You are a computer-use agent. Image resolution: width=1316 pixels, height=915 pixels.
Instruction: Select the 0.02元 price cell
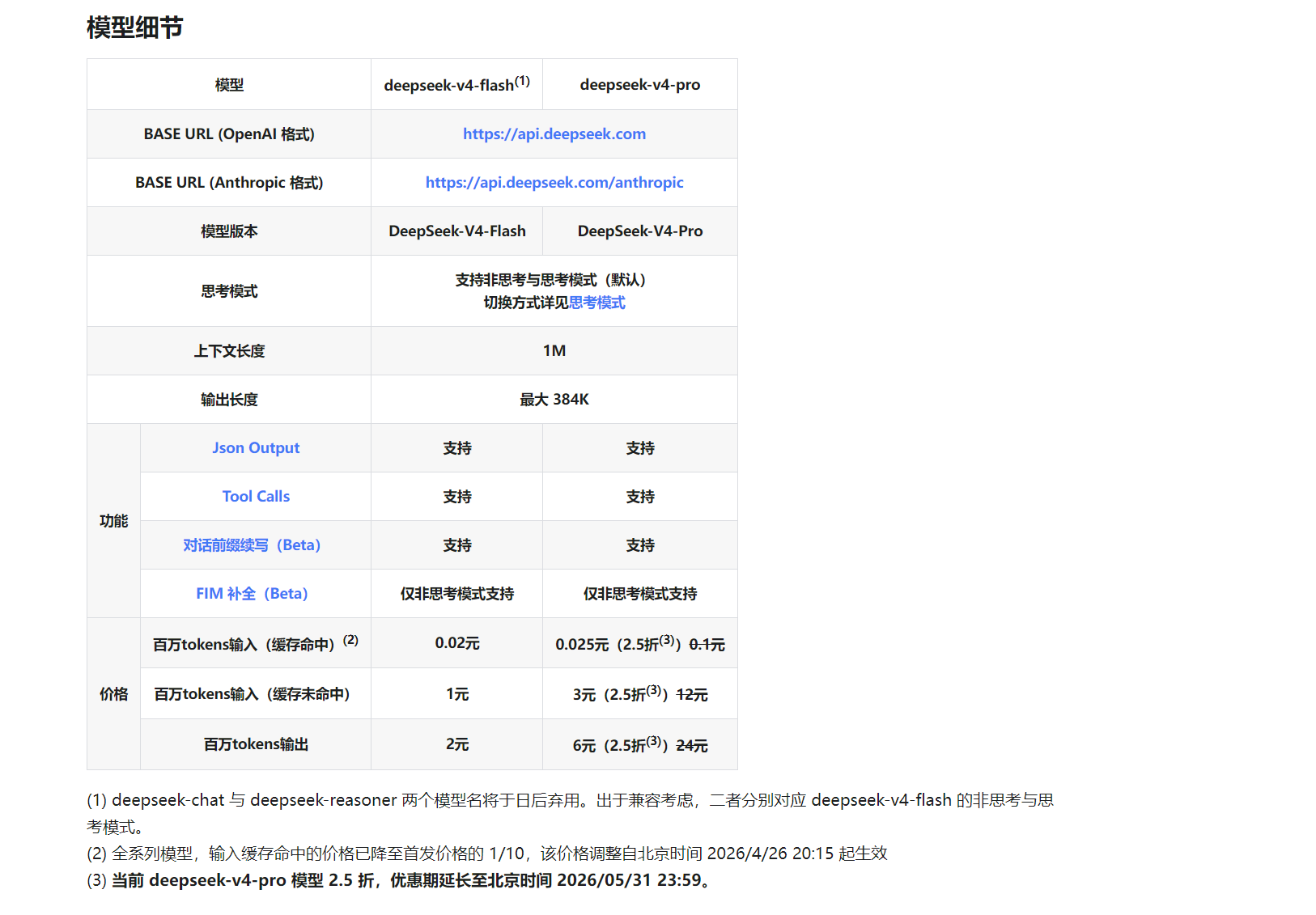(457, 643)
